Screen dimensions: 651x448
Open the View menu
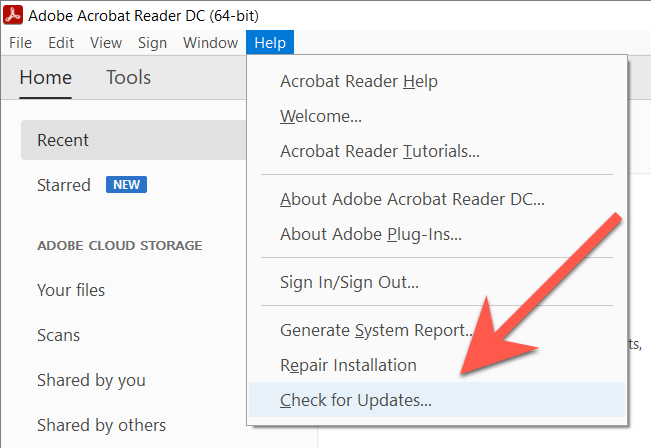[x=106, y=43]
